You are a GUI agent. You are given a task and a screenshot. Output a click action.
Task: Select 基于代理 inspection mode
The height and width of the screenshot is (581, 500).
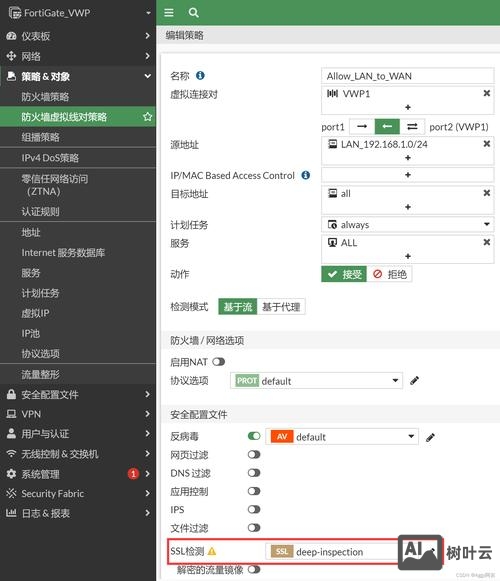(x=281, y=307)
